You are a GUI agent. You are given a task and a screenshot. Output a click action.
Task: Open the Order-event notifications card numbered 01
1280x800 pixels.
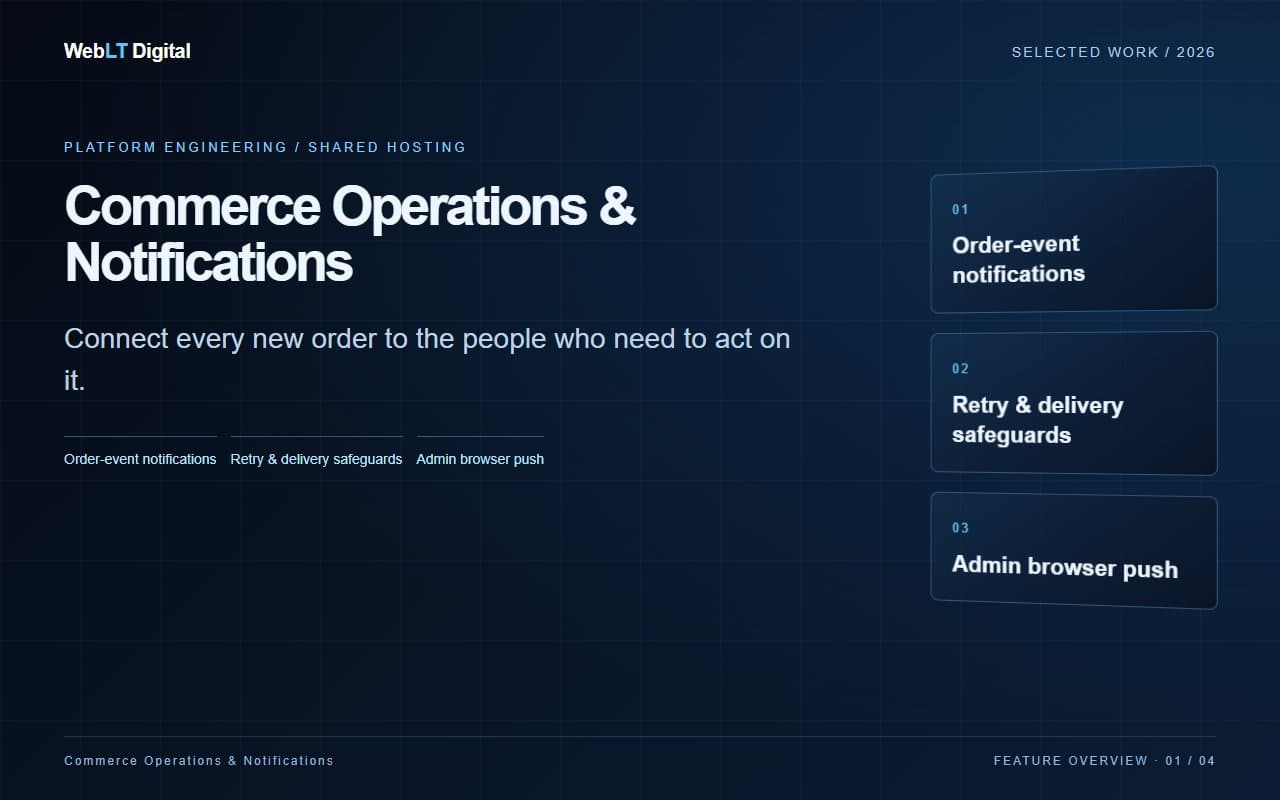(x=1074, y=239)
